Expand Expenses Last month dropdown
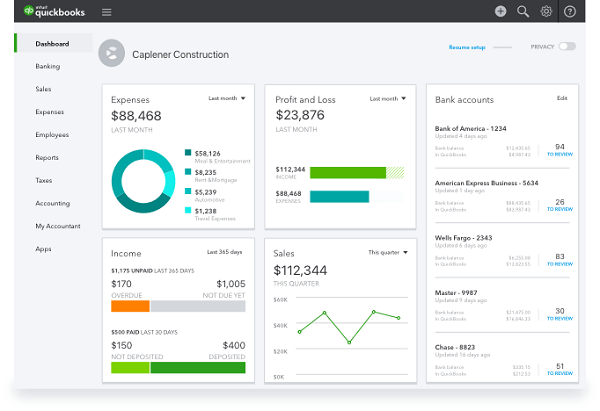The height and width of the screenshot is (411, 600). pos(227,98)
